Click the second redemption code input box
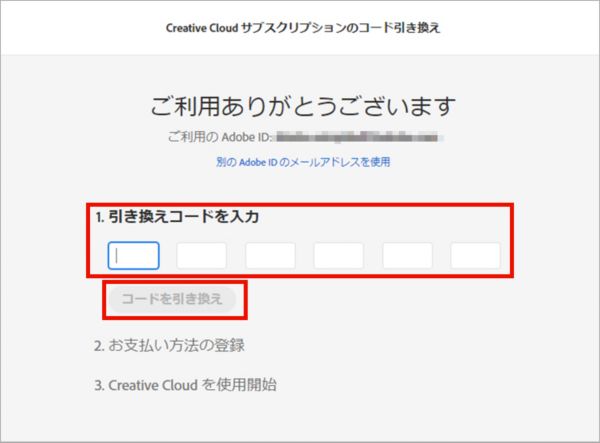This screenshot has width=600, height=443. click(x=201, y=256)
